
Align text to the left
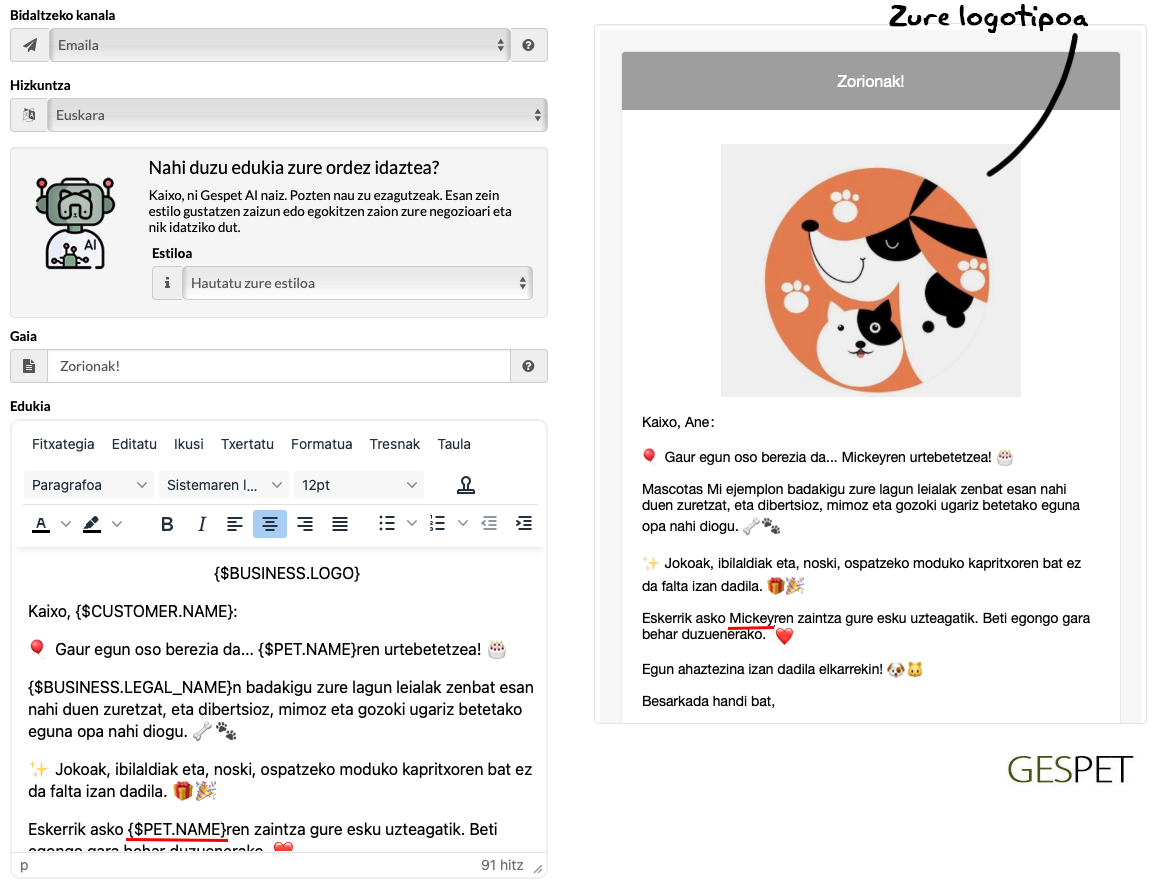[x=235, y=524]
